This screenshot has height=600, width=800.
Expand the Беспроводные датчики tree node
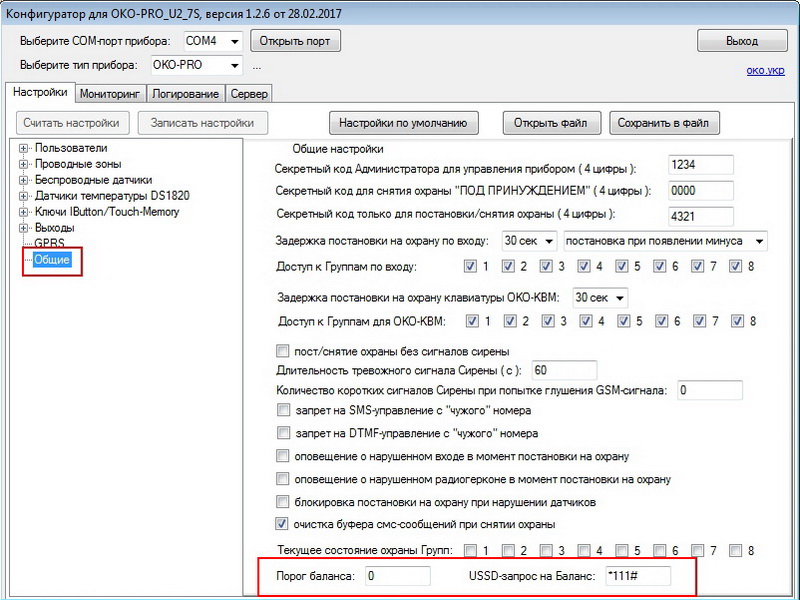point(23,180)
